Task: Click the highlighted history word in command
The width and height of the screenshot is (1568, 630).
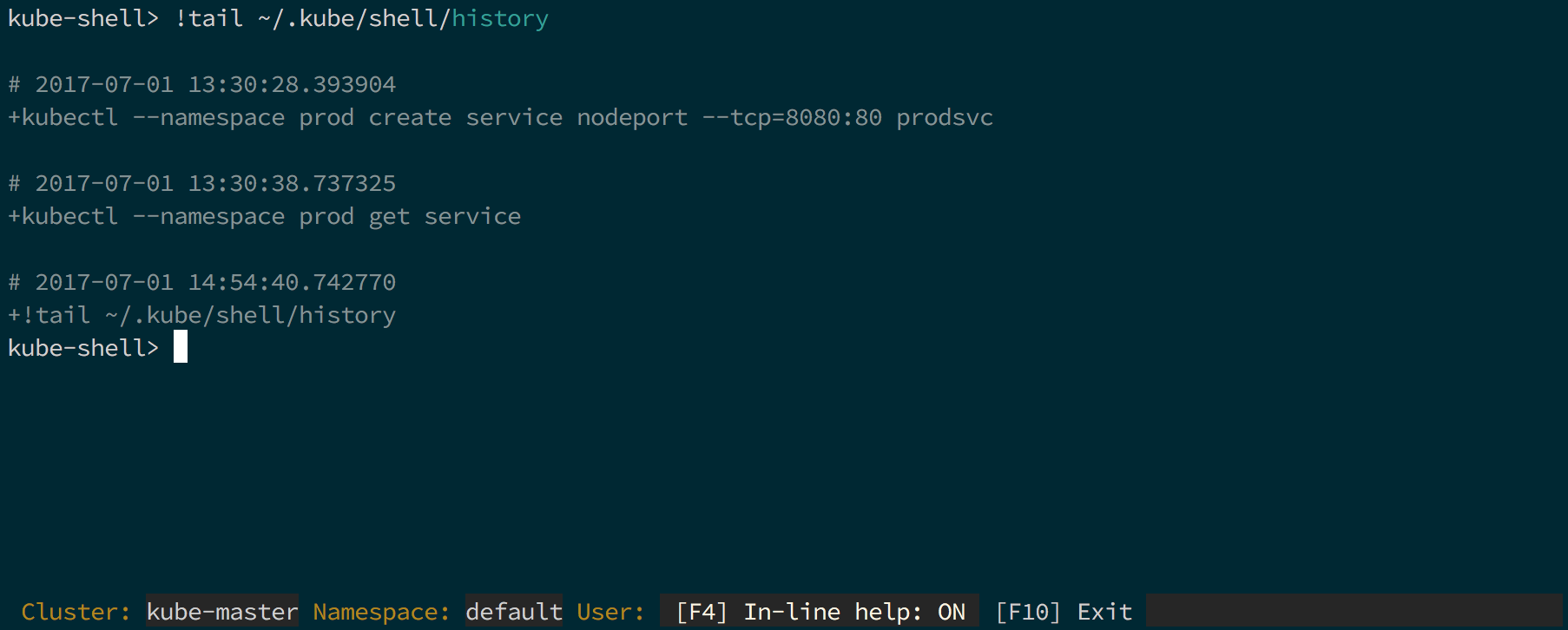Action: [500, 18]
